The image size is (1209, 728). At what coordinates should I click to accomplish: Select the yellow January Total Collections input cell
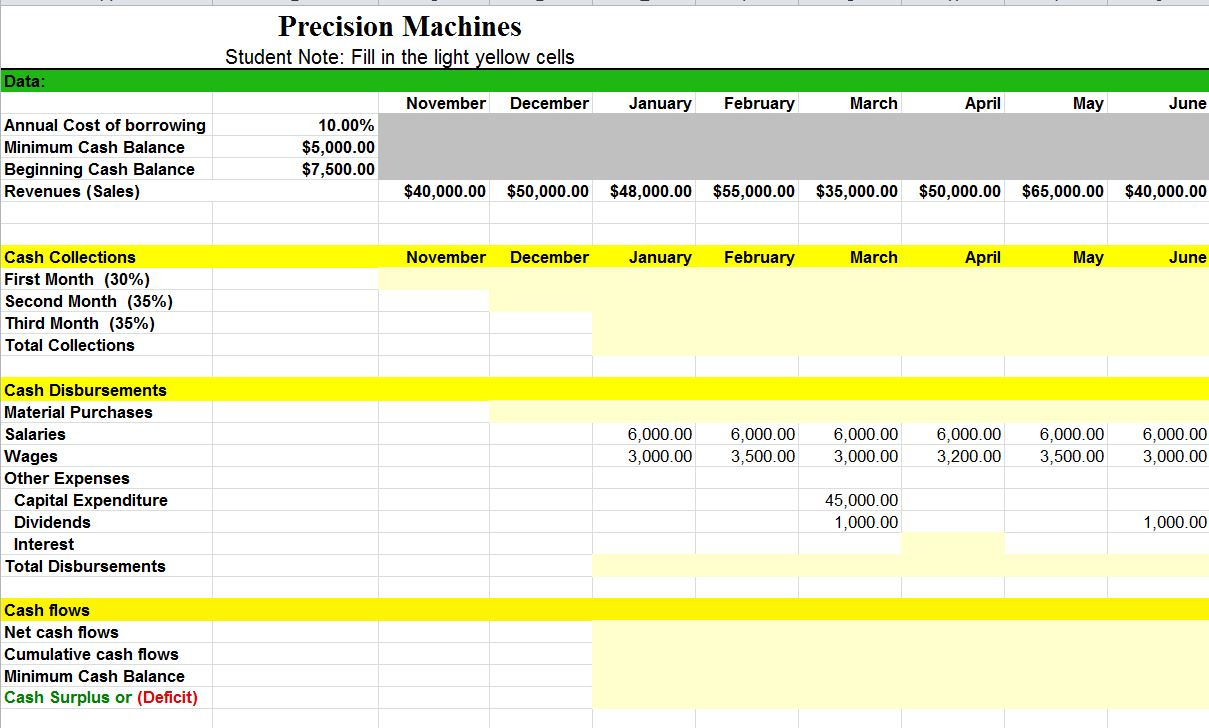pos(645,345)
